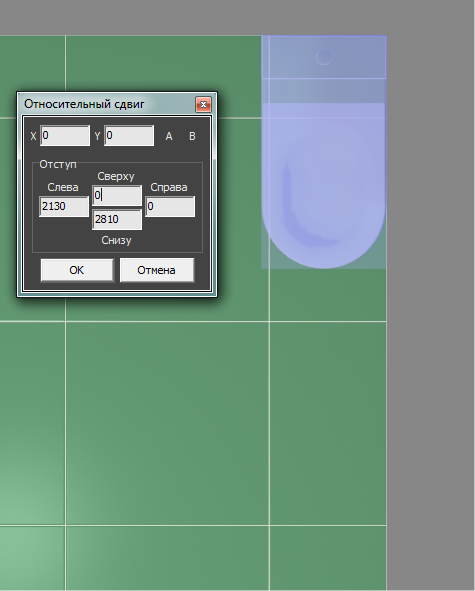Click the gray area outside the tiled floor
The height and width of the screenshot is (591, 475).
[431, 302]
